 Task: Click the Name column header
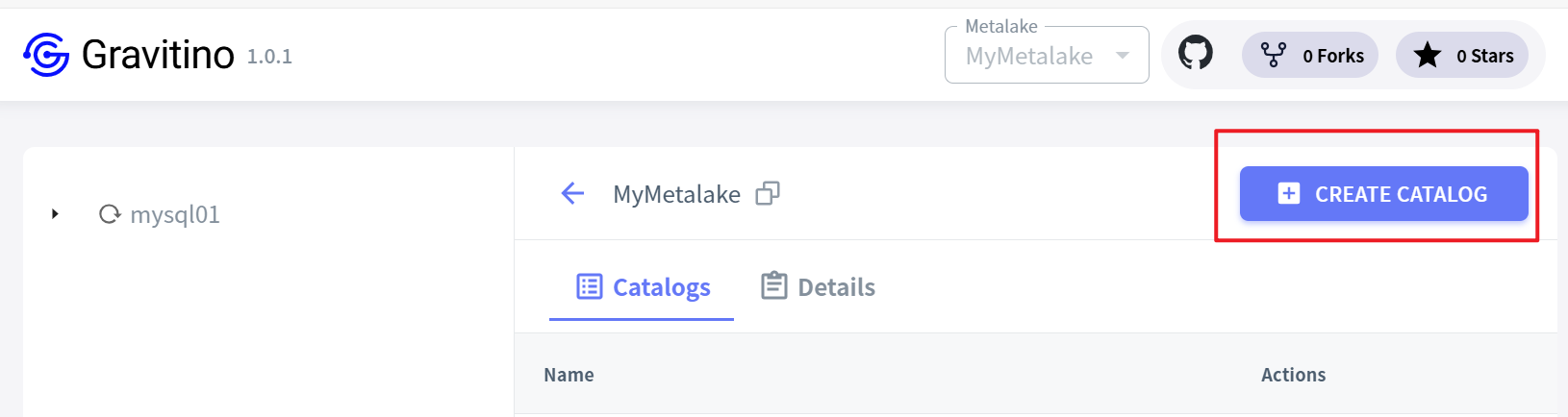[569, 375]
